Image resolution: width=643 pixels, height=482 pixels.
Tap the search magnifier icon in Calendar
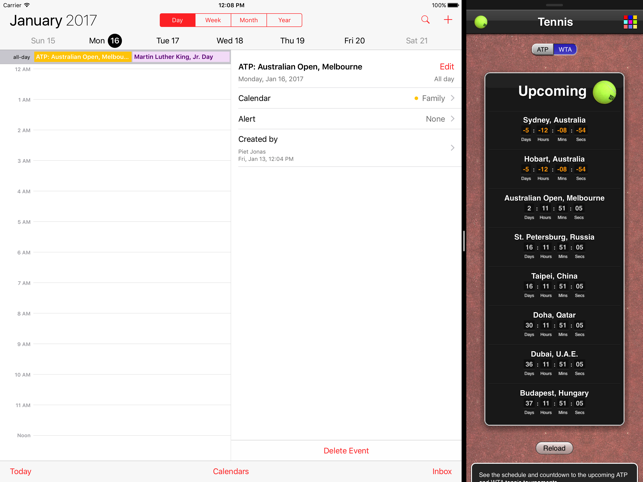tap(425, 20)
